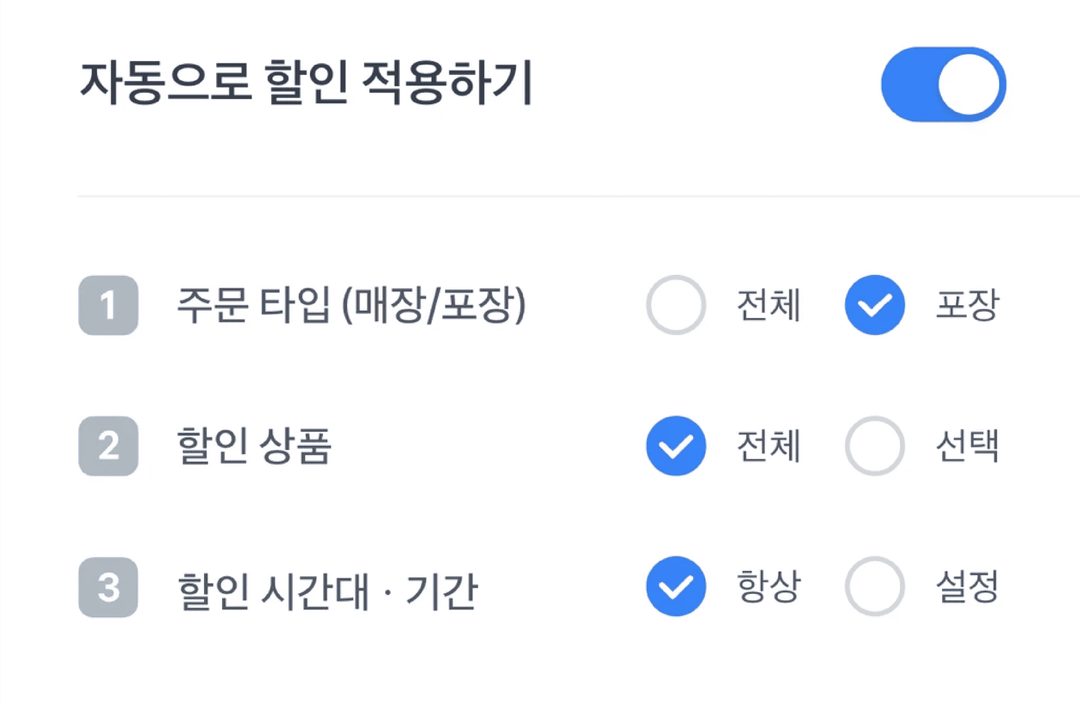Click the number 2 step badge
Screen dimensions: 1080x707
pos(108,446)
